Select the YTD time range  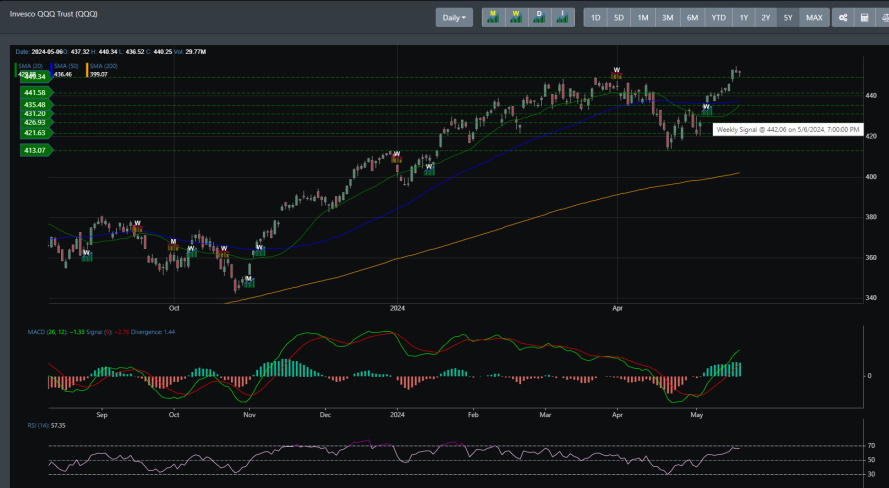[x=718, y=18]
